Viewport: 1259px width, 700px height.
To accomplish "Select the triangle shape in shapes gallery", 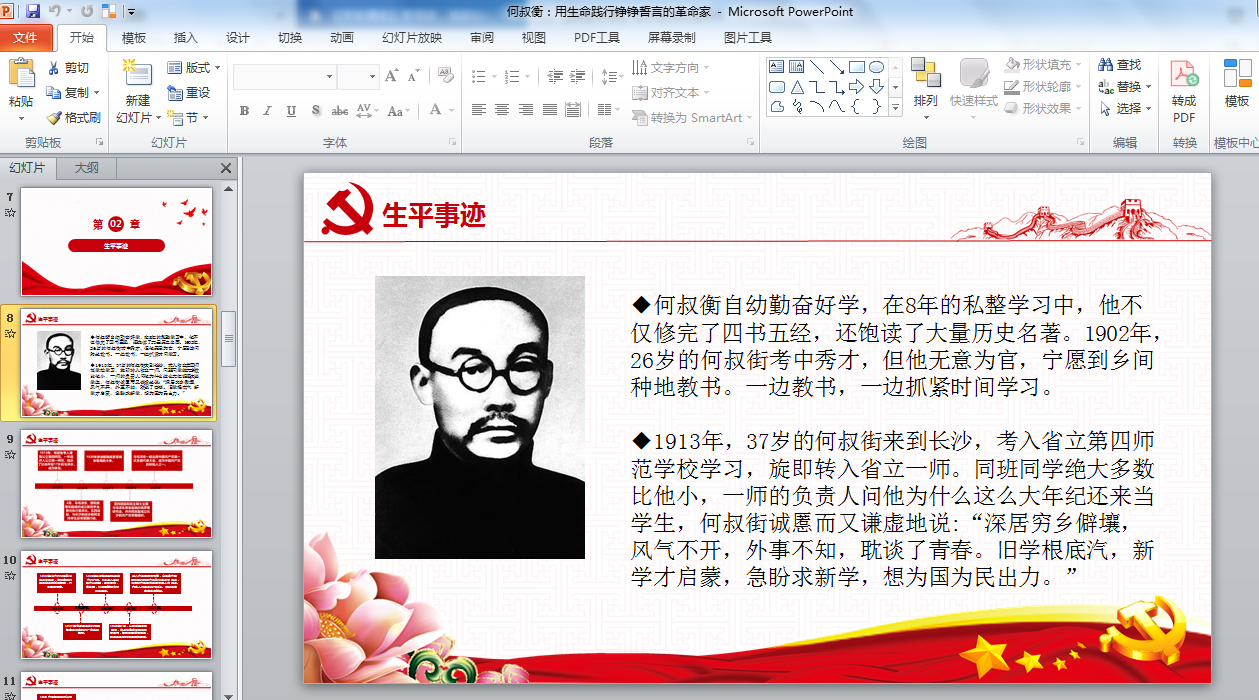I will [x=797, y=87].
